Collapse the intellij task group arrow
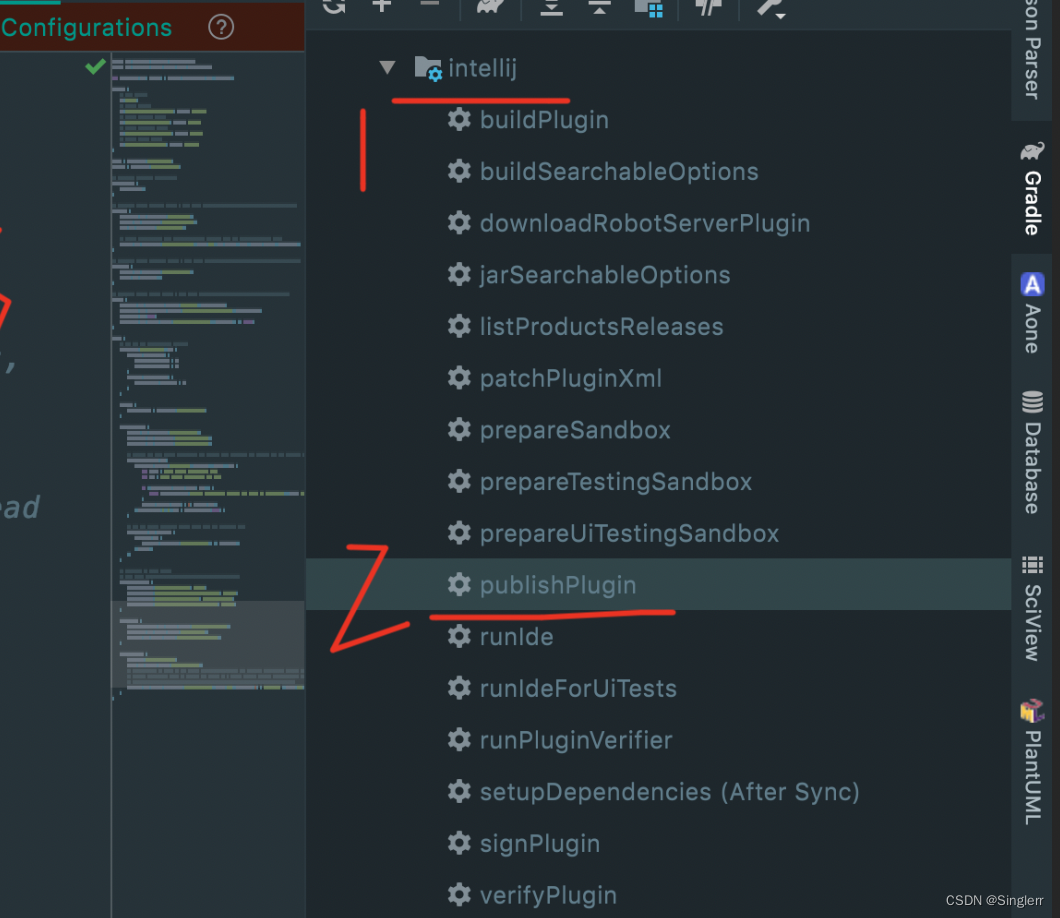The image size is (1060, 918). click(387, 68)
